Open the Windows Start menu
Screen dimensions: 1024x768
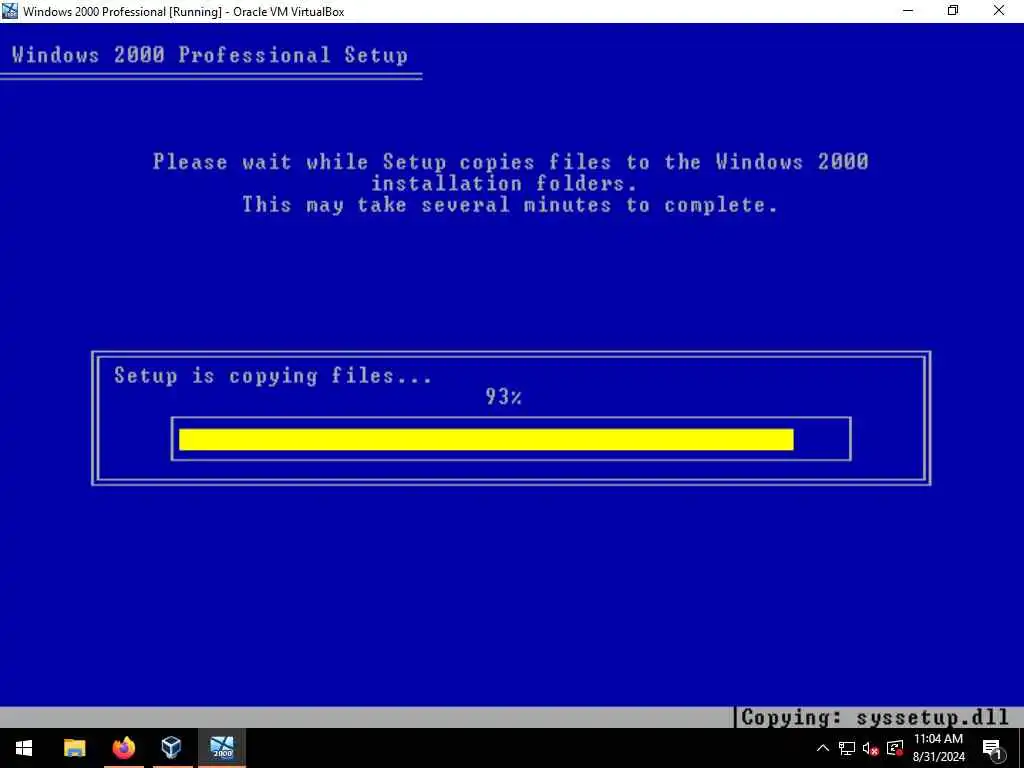point(24,748)
